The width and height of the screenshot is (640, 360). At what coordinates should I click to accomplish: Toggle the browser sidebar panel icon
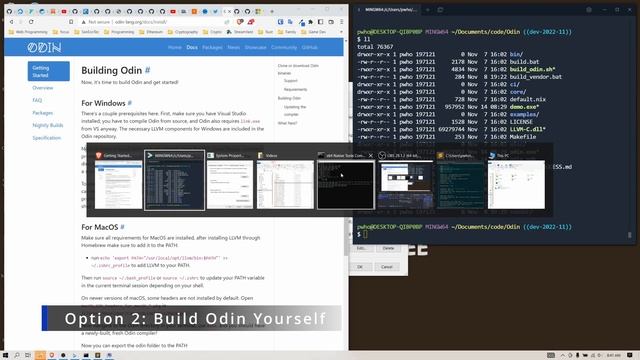pyautogui.click(x=321, y=22)
